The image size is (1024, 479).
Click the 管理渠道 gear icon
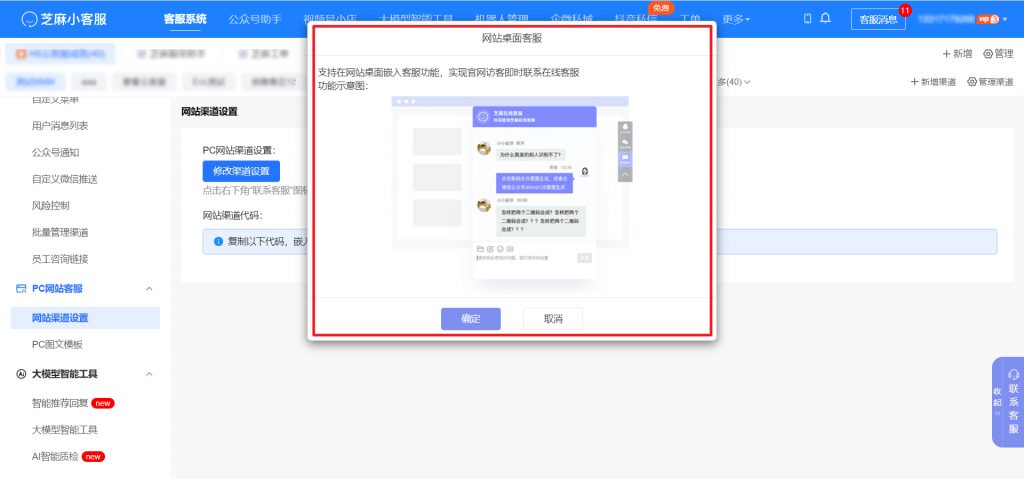point(972,82)
